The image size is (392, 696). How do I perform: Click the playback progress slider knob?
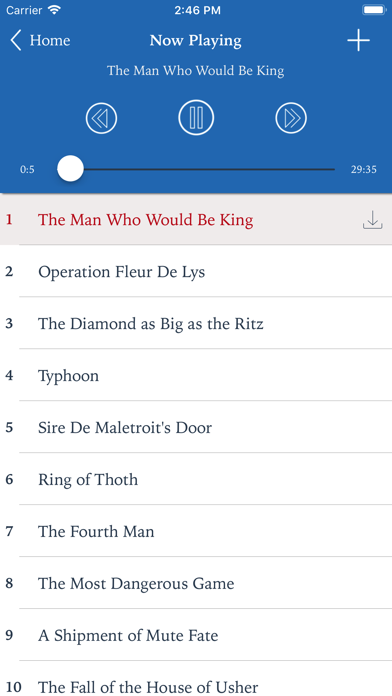(71, 169)
